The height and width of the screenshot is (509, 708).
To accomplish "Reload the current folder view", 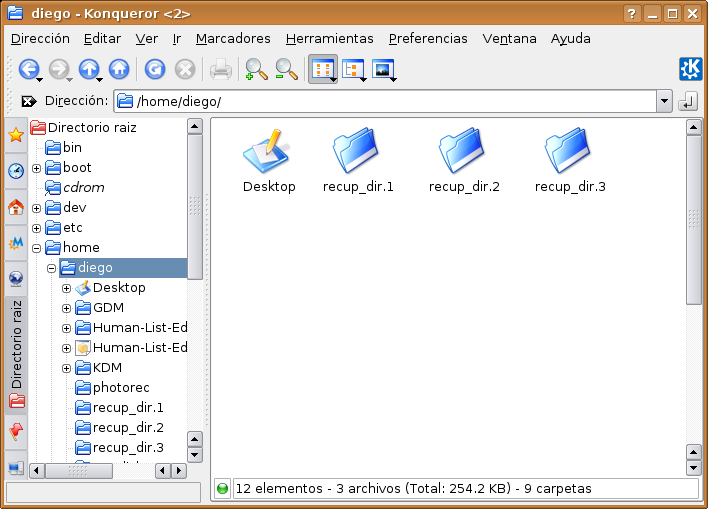I will coord(155,69).
